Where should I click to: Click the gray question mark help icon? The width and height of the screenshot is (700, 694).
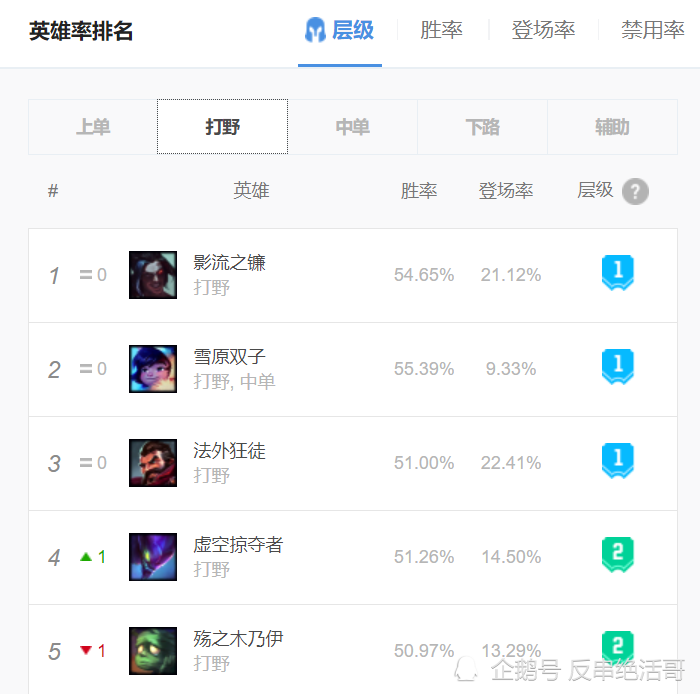pos(635,191)
